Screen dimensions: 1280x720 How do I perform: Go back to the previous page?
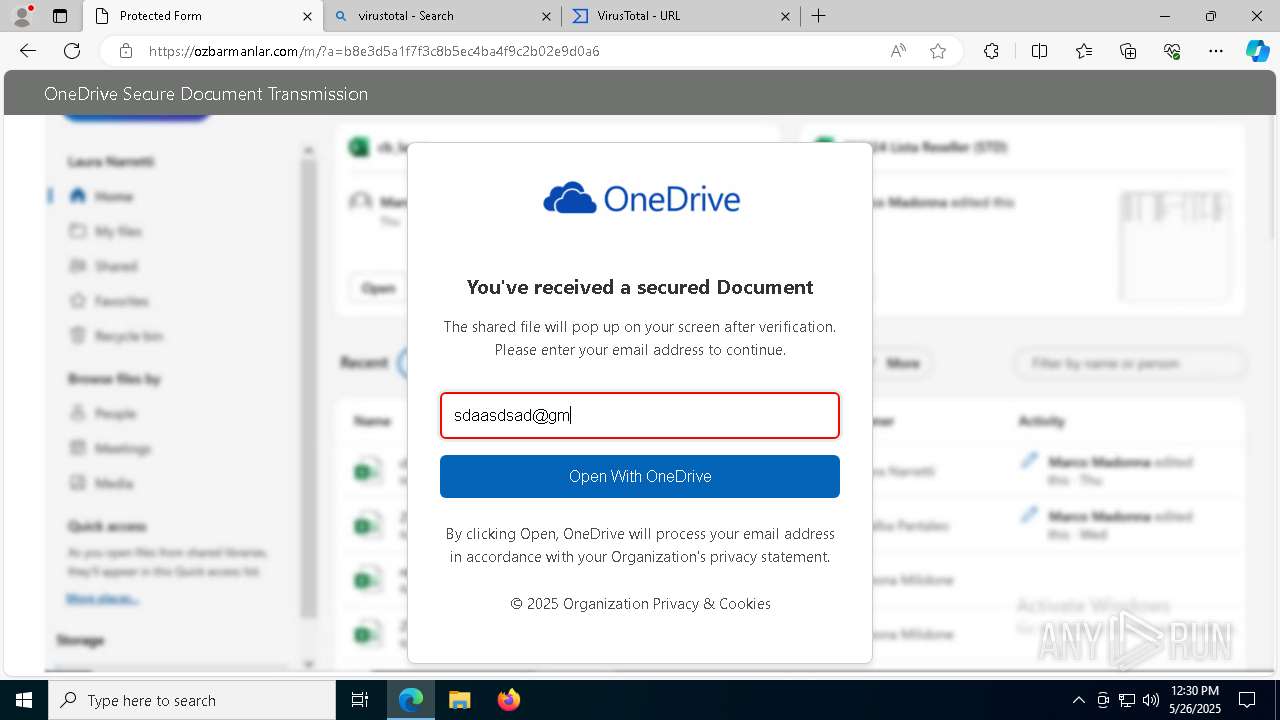pyautogui.click(x=28, y=51)
